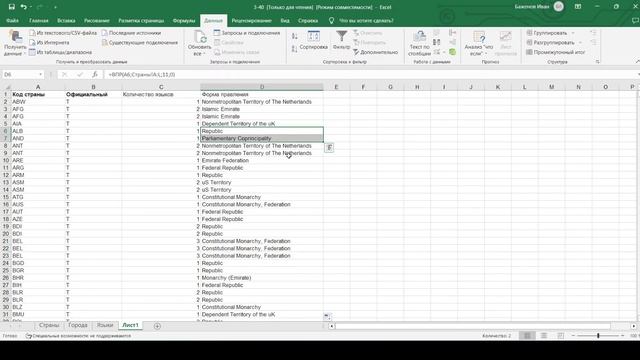Choose Из Интернета data source
This screenshot has height=360, width=640.
(49, 42)
